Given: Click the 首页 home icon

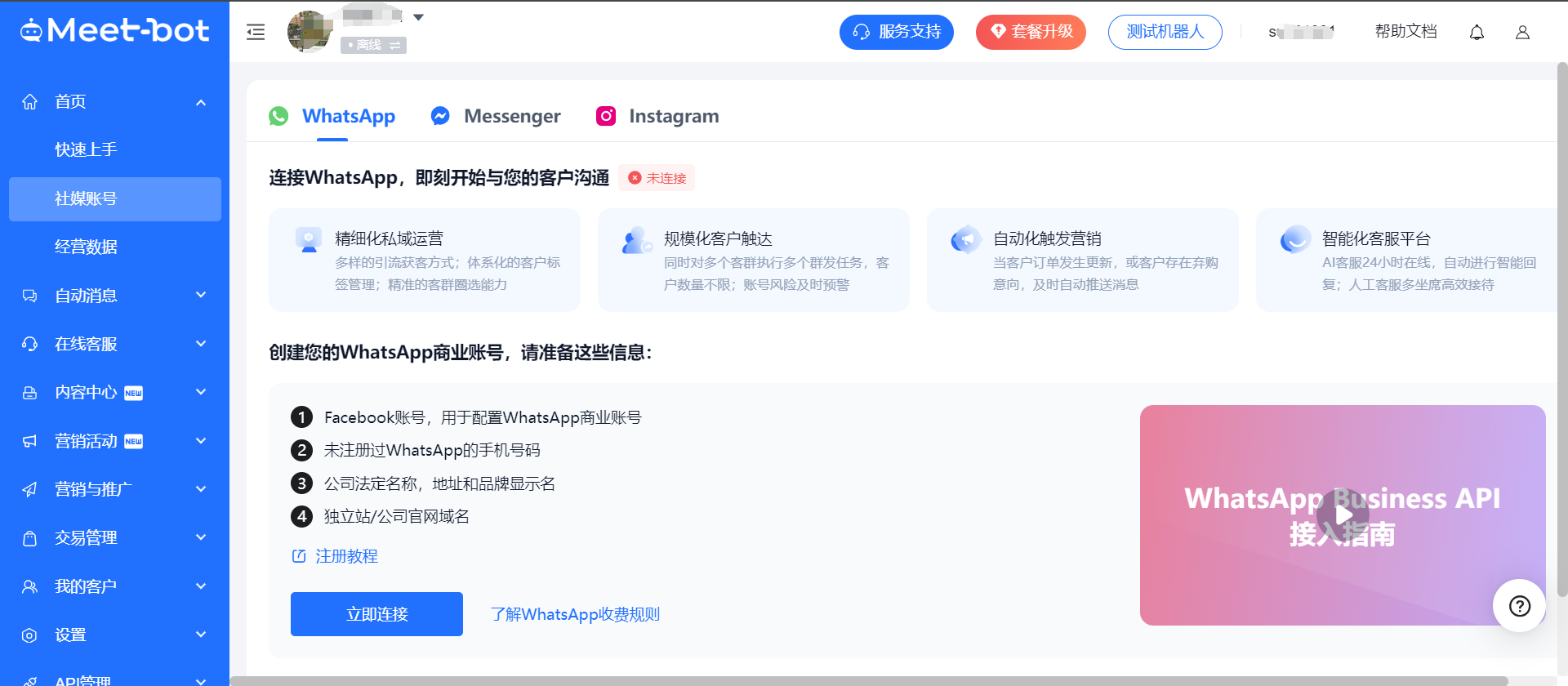Looking at the screenshot, I should [x=29, y=101].
